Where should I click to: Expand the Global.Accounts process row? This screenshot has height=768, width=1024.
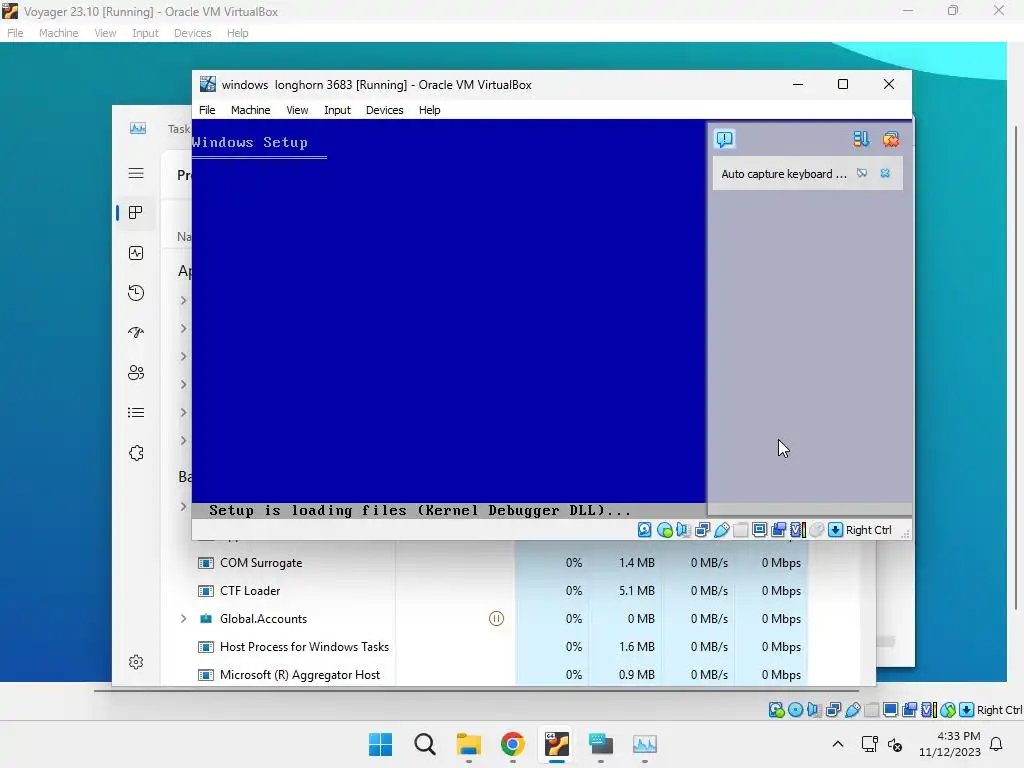184,618
